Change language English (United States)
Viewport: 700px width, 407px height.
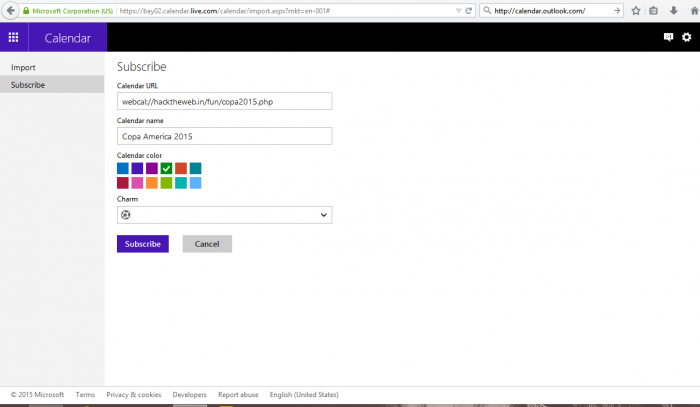point(304,395)
